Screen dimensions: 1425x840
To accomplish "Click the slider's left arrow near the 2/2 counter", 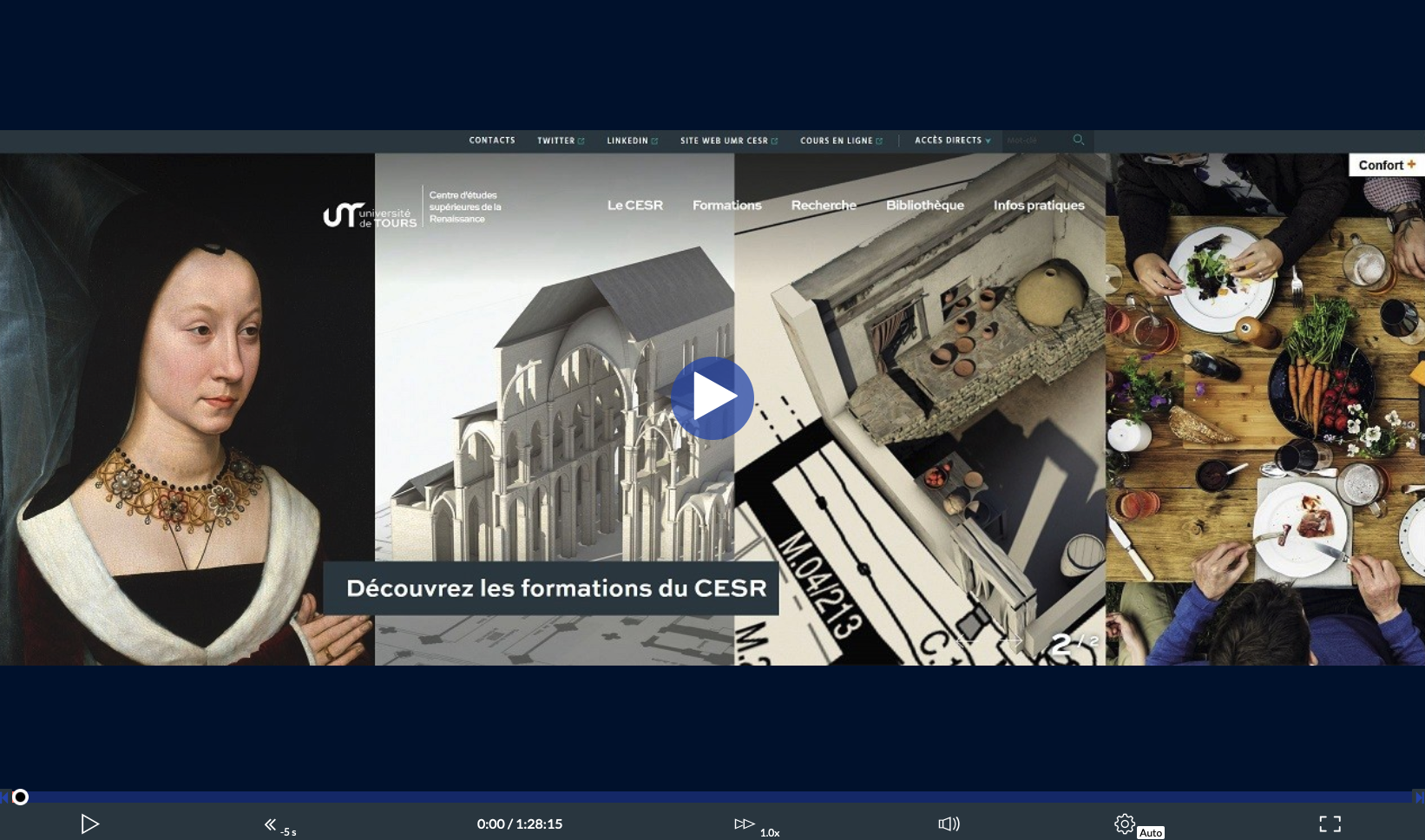I will (x=965, y=641).
